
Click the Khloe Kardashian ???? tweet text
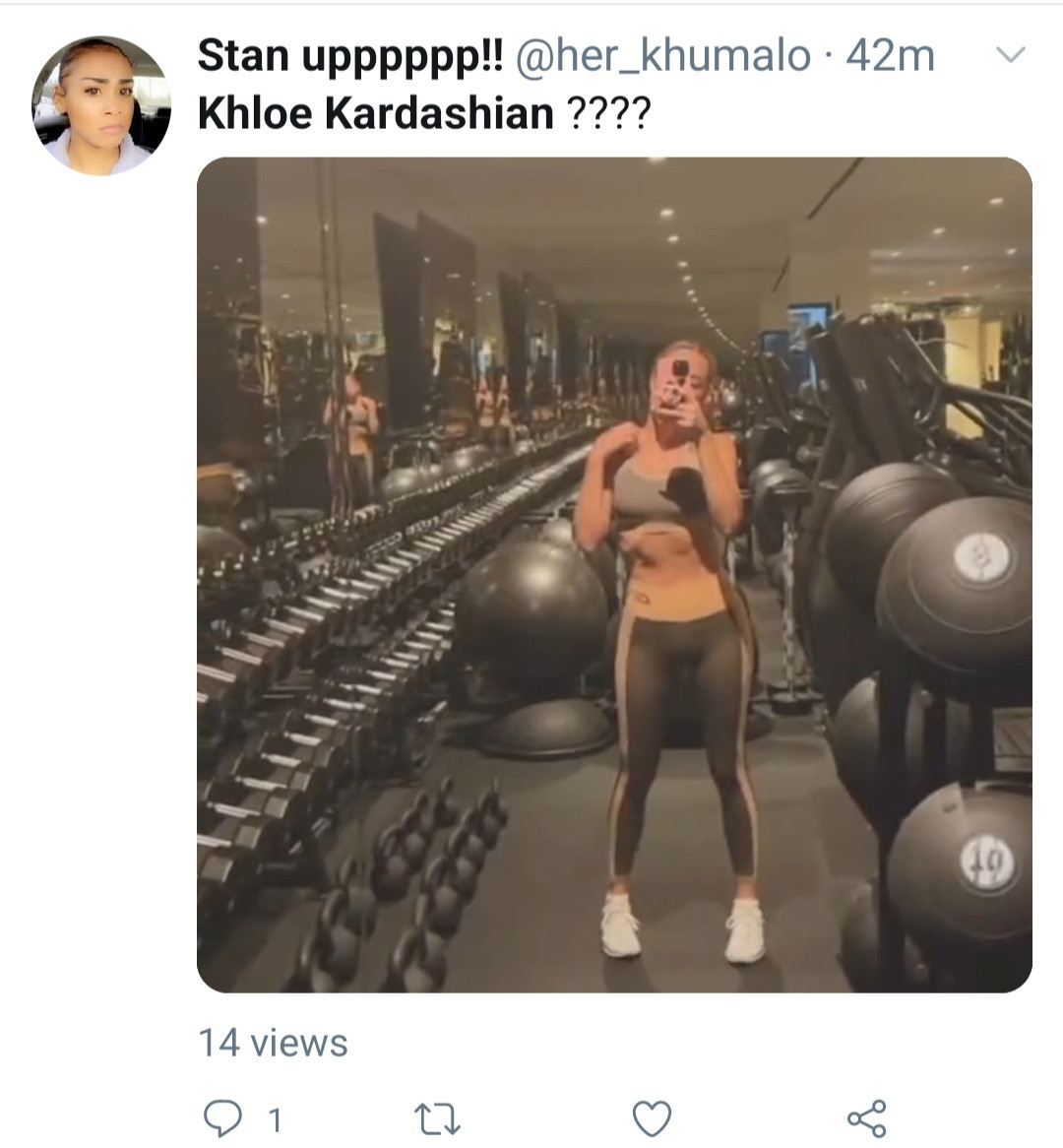click(x=424, y=113)
